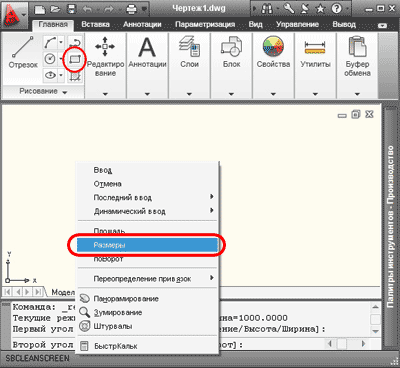
Task: Select the circle drawing tool
Action: coord(50,59)
